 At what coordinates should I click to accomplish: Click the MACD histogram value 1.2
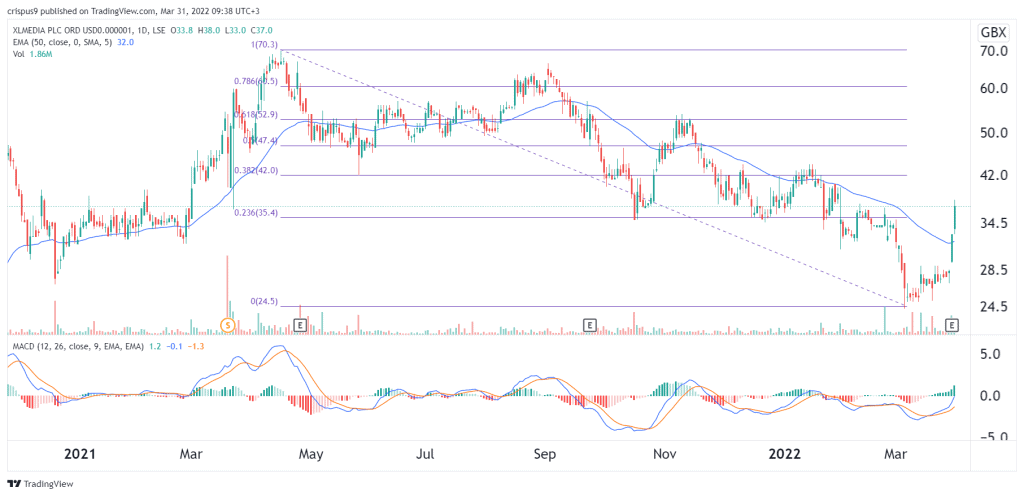[155, 346]
